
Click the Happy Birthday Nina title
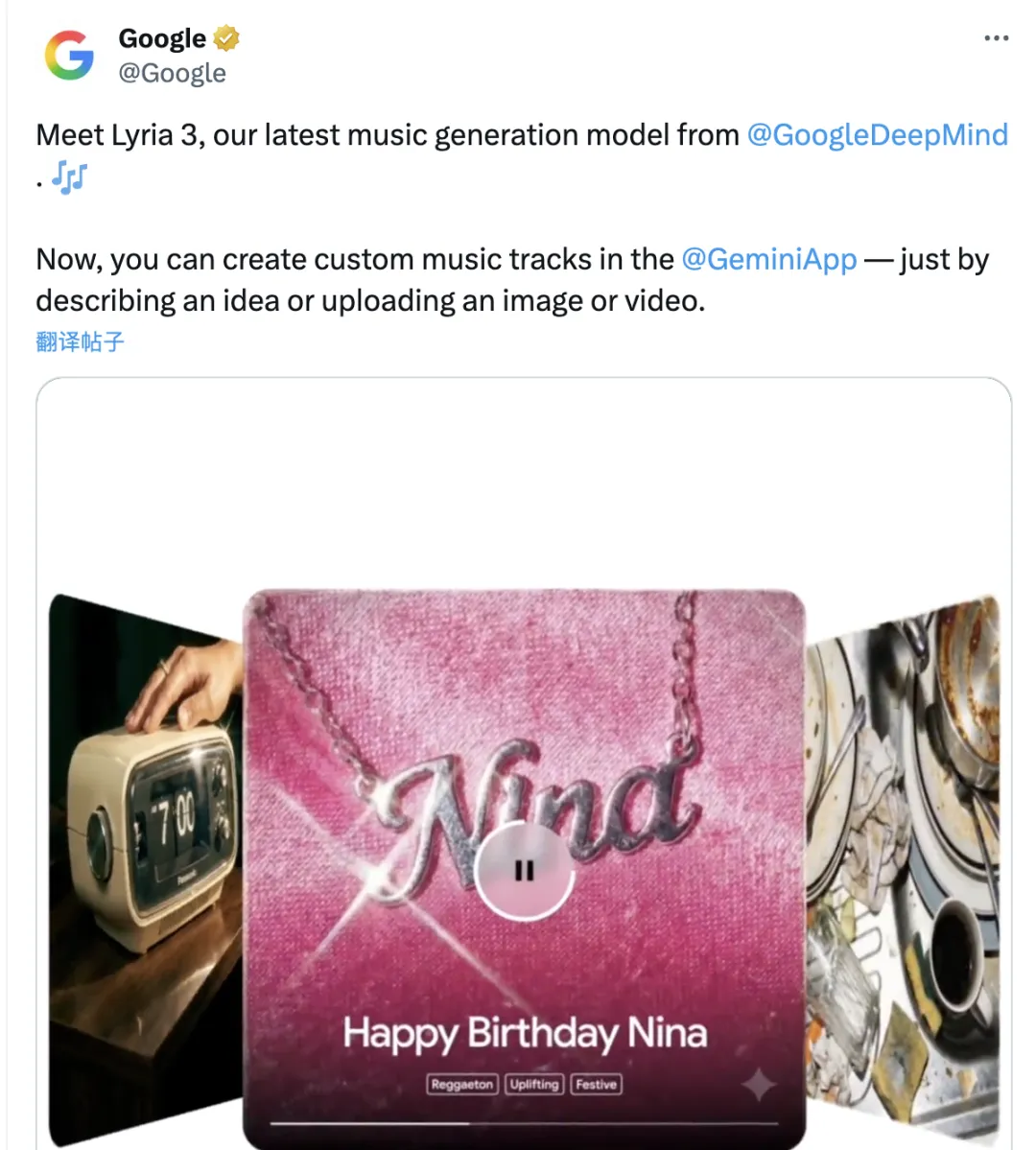525,1033
